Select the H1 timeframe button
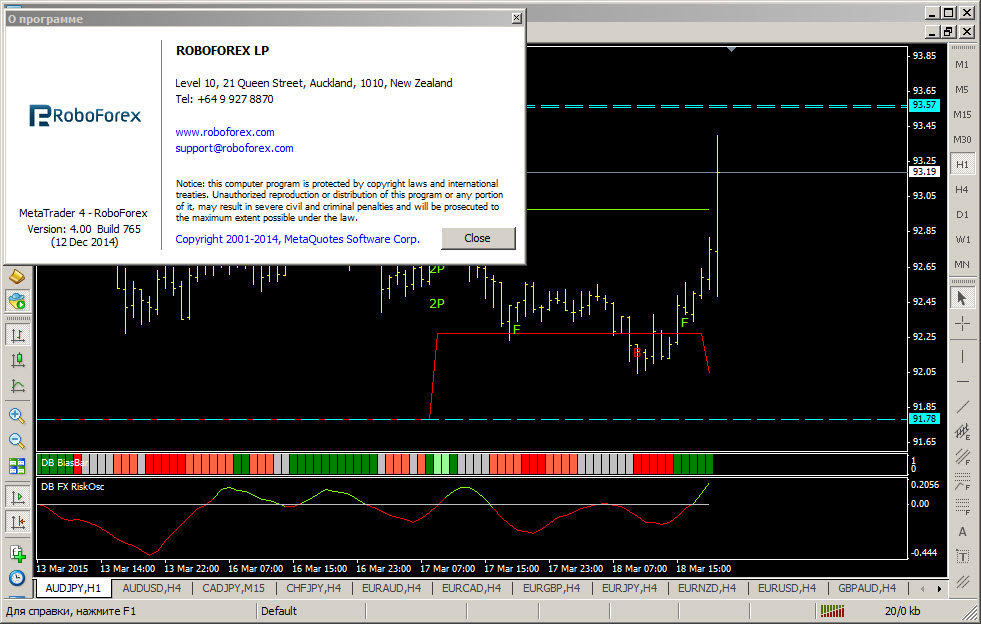Viewport: 981px width, 624px height. tap(962, 165)
